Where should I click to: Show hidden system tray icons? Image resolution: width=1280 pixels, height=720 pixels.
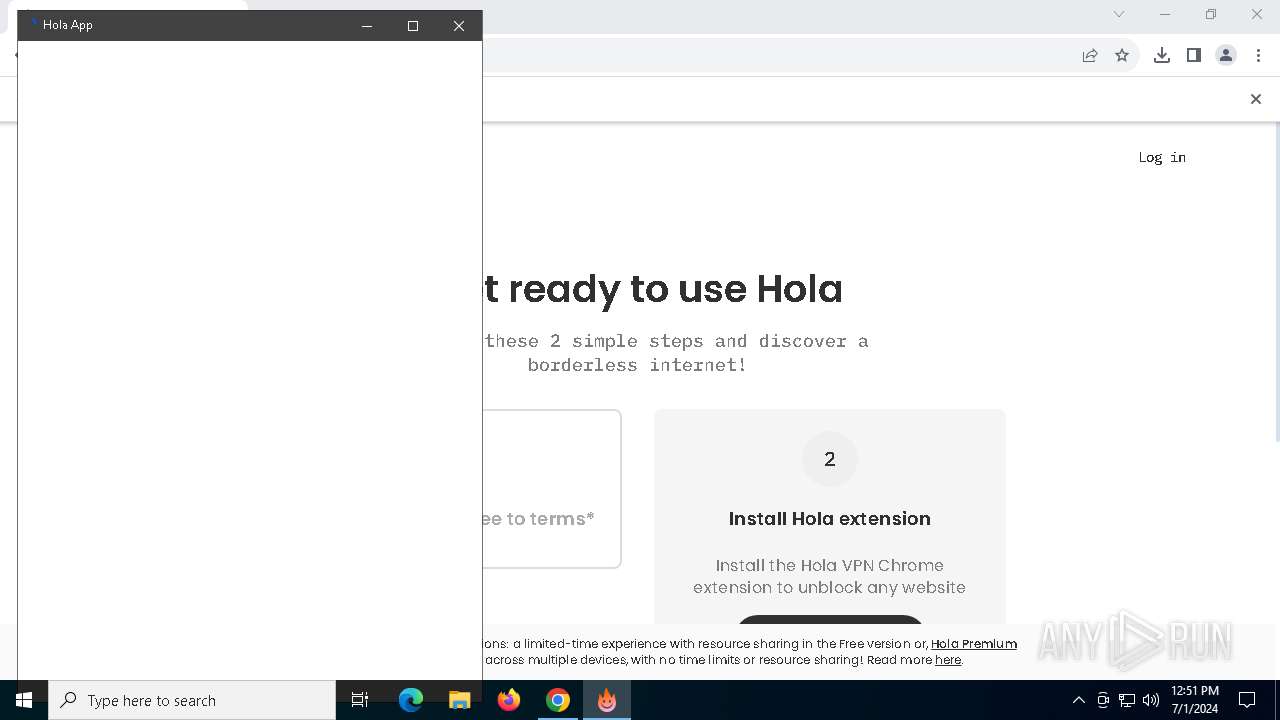pos(1078,700)
